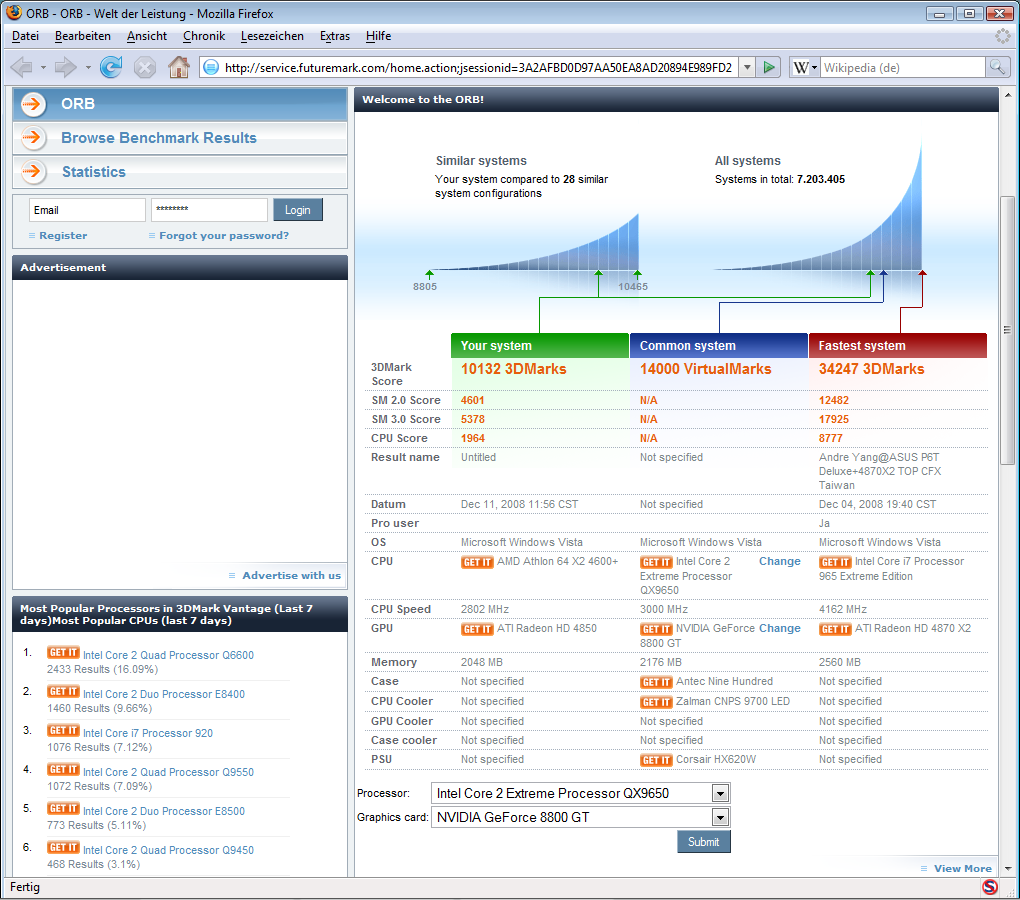Click GET IT badge for Intel Core 2 Extreme QX9650
This screenshot has height=900, width=1020.
[x=656, y=562]
